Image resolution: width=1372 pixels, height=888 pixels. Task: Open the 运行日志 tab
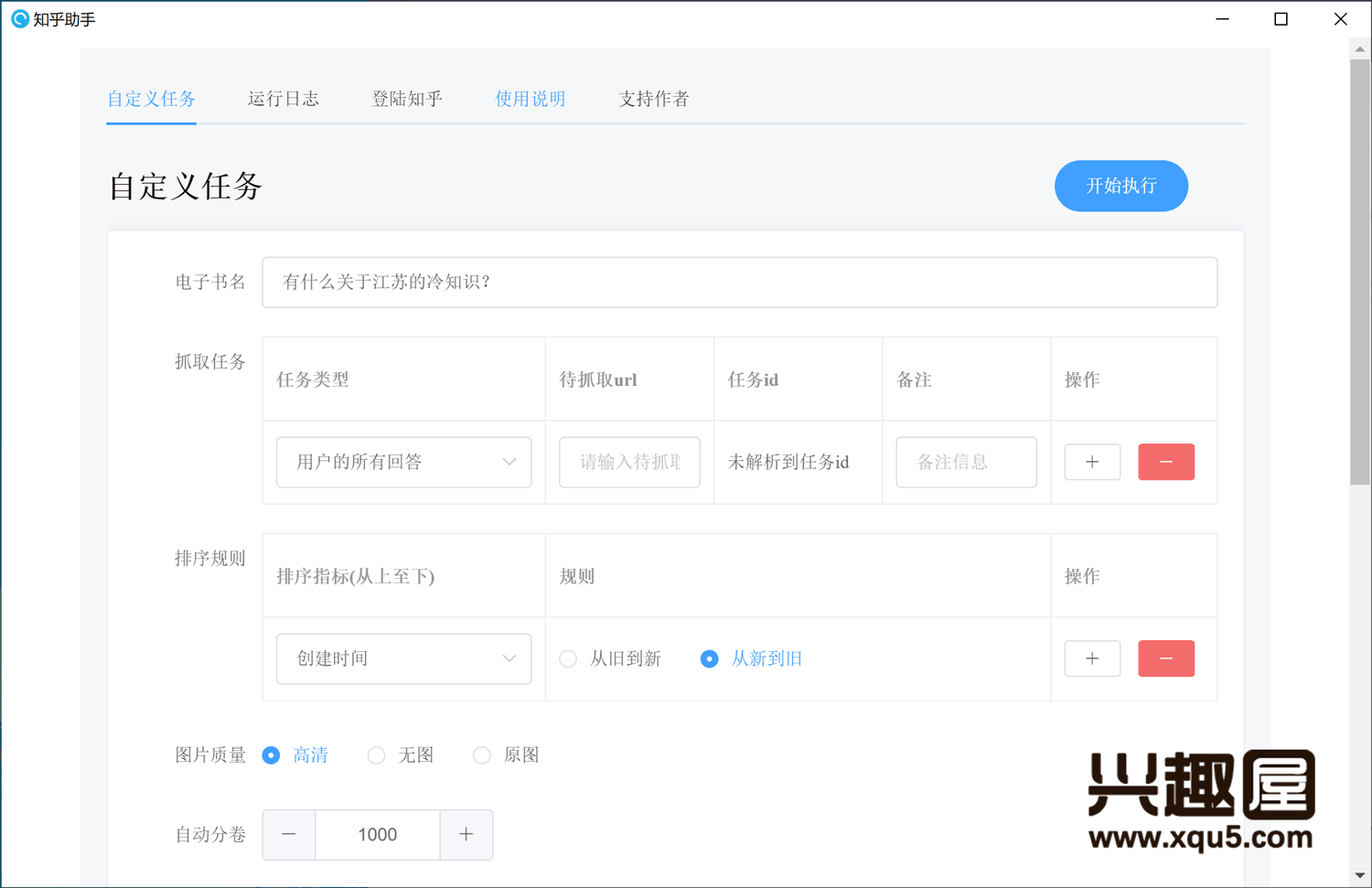(284, 99)
